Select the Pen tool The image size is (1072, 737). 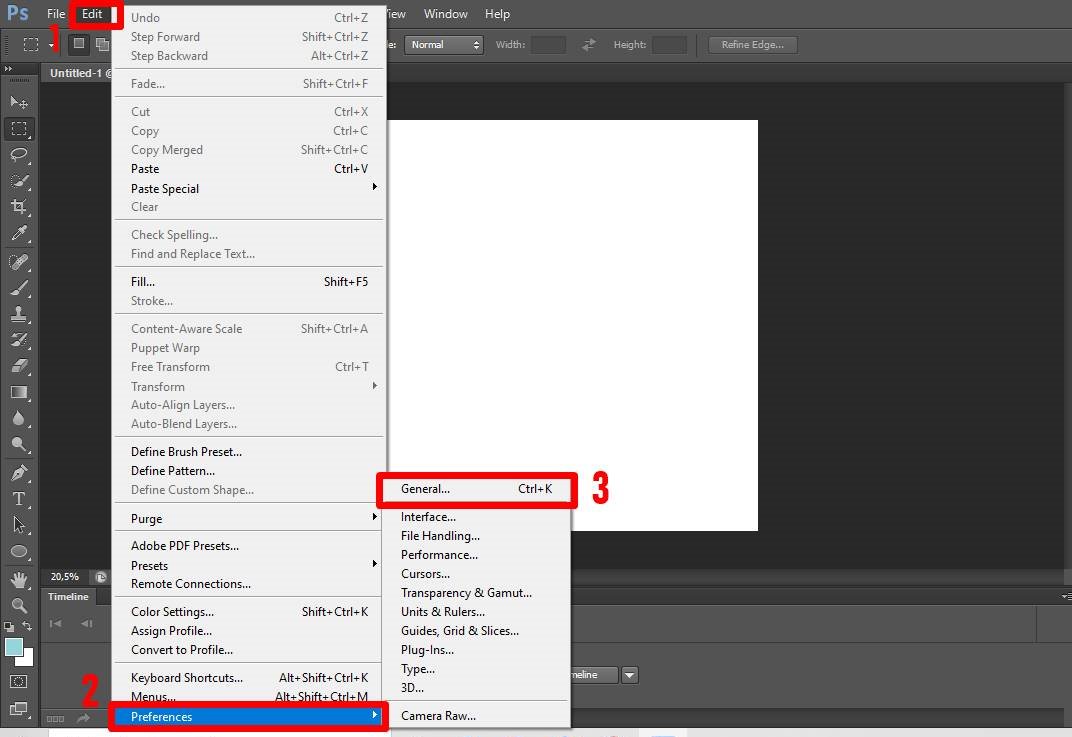click(18, 472)
